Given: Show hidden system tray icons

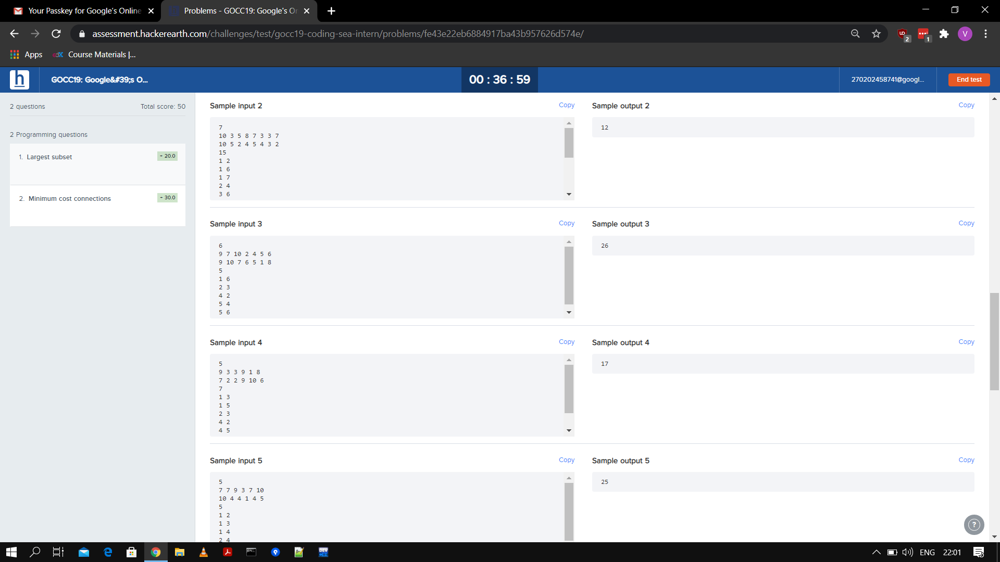Looking at the screenshot, I should click(x=876, y=552).
